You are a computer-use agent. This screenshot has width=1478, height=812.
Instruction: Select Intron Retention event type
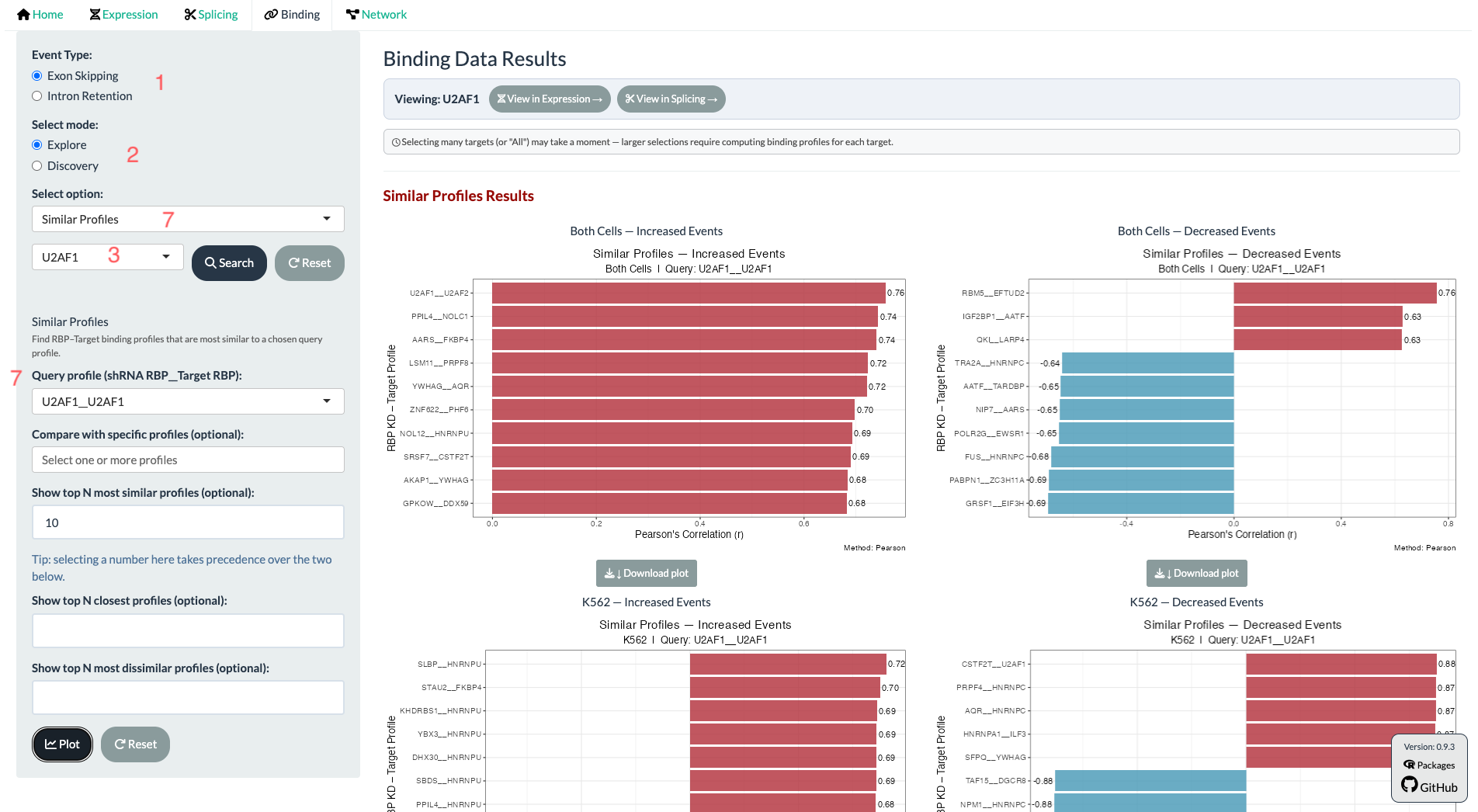click(36, 96)
